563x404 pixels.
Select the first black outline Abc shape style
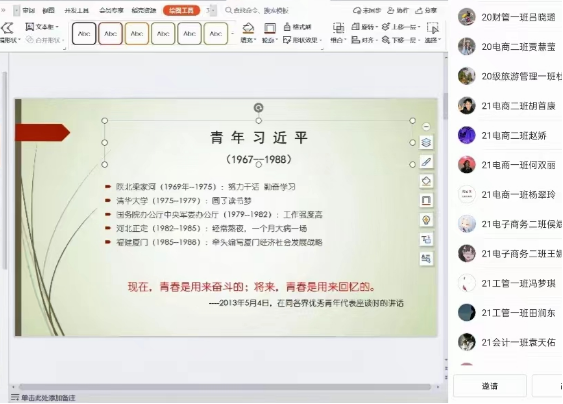[x=84, y=33]
